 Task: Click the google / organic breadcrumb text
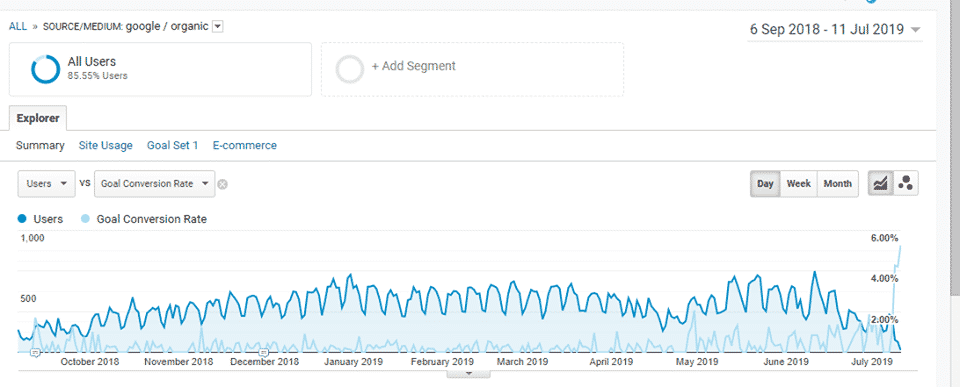click(x=167, y=27)
